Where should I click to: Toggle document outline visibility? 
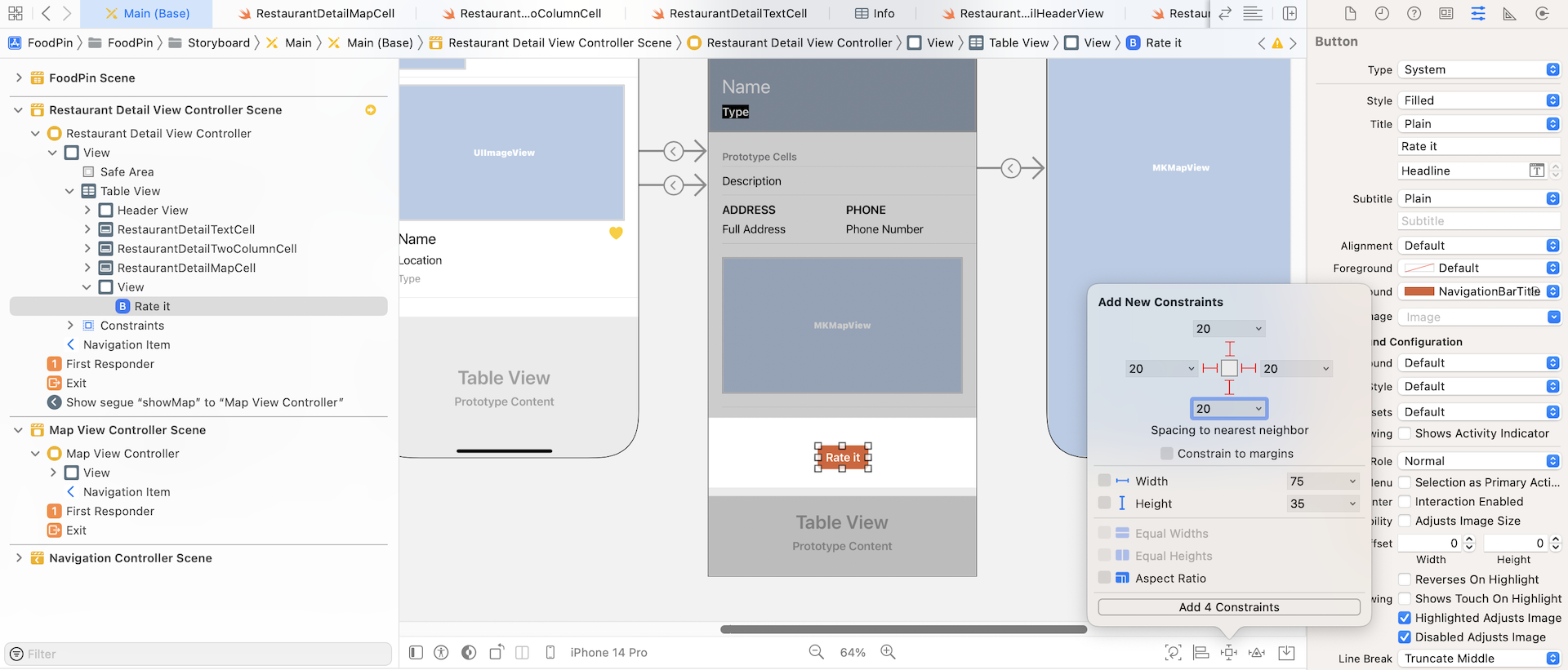tap(416, 653)
